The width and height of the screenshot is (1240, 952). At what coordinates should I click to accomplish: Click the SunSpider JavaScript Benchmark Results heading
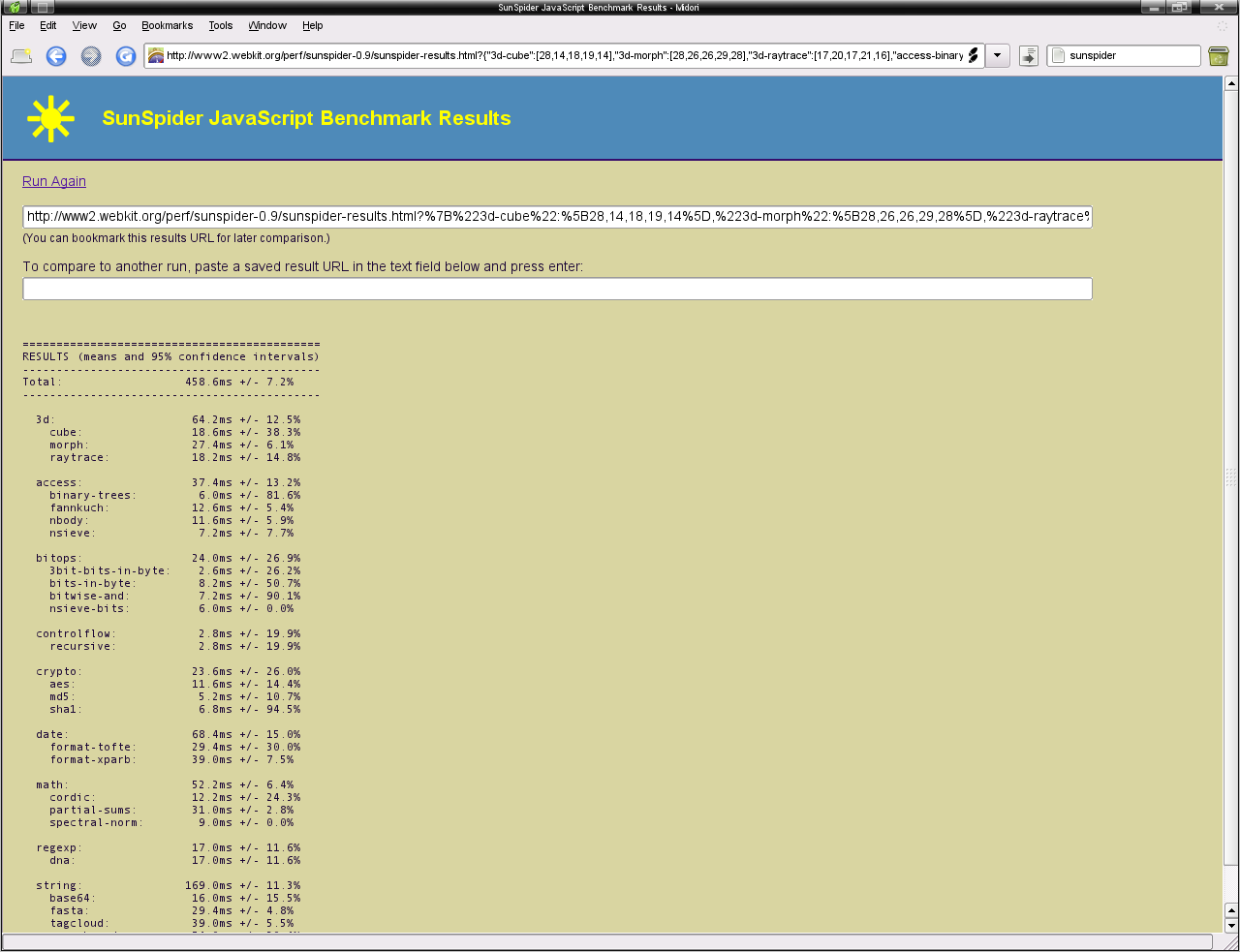(x=306, y=118)
